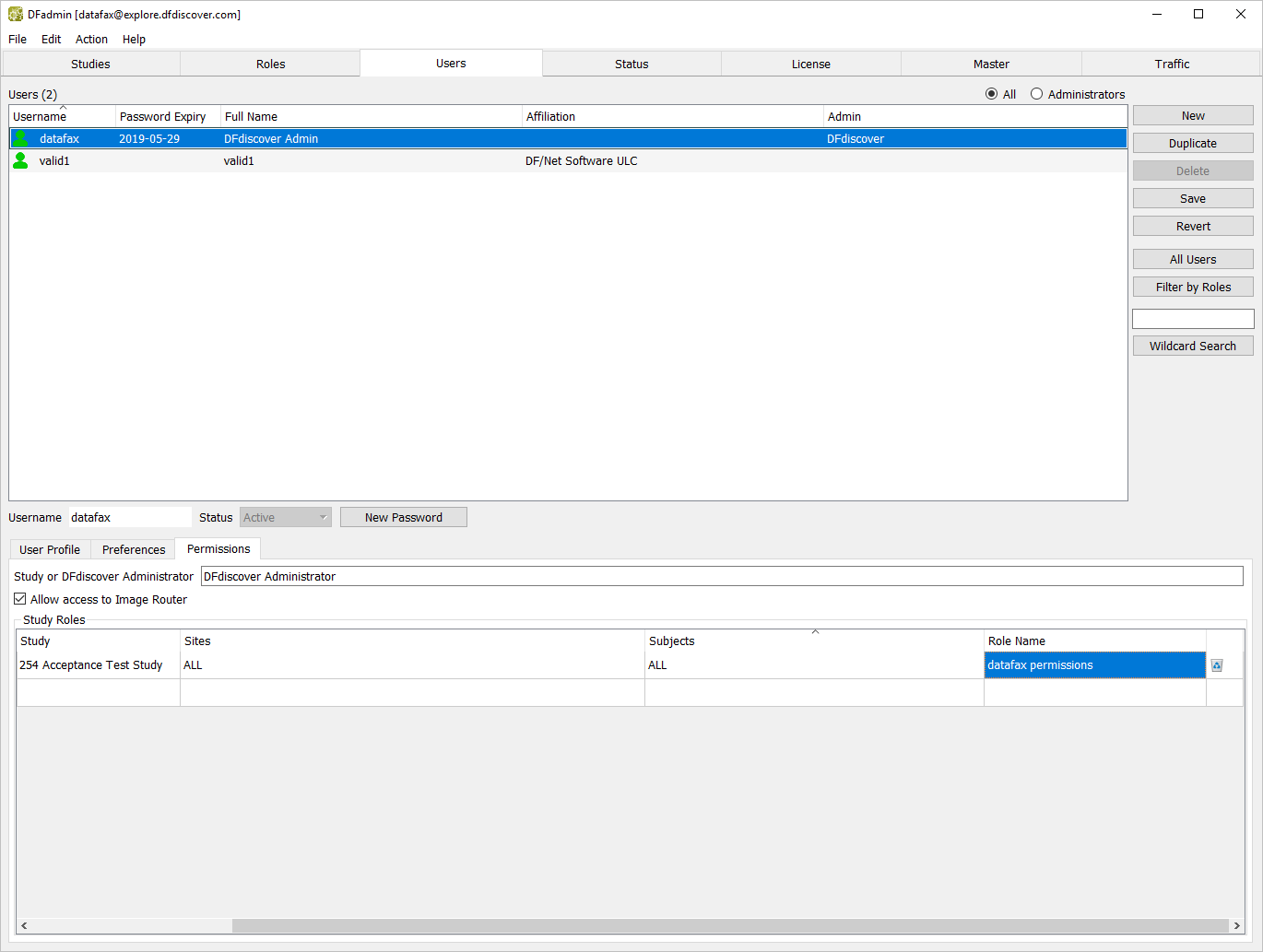Image resolution: width=1263 pixels, height=952 pixels.
Task: Click the DFadmin app icon in title bar
Action: tap(15, 15)
